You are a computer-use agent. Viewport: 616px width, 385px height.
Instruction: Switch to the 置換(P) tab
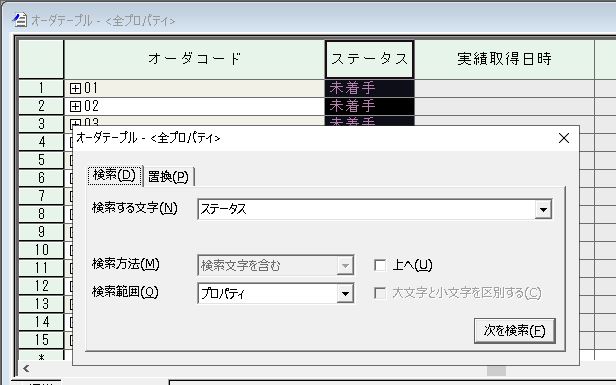tap(169, 177)
